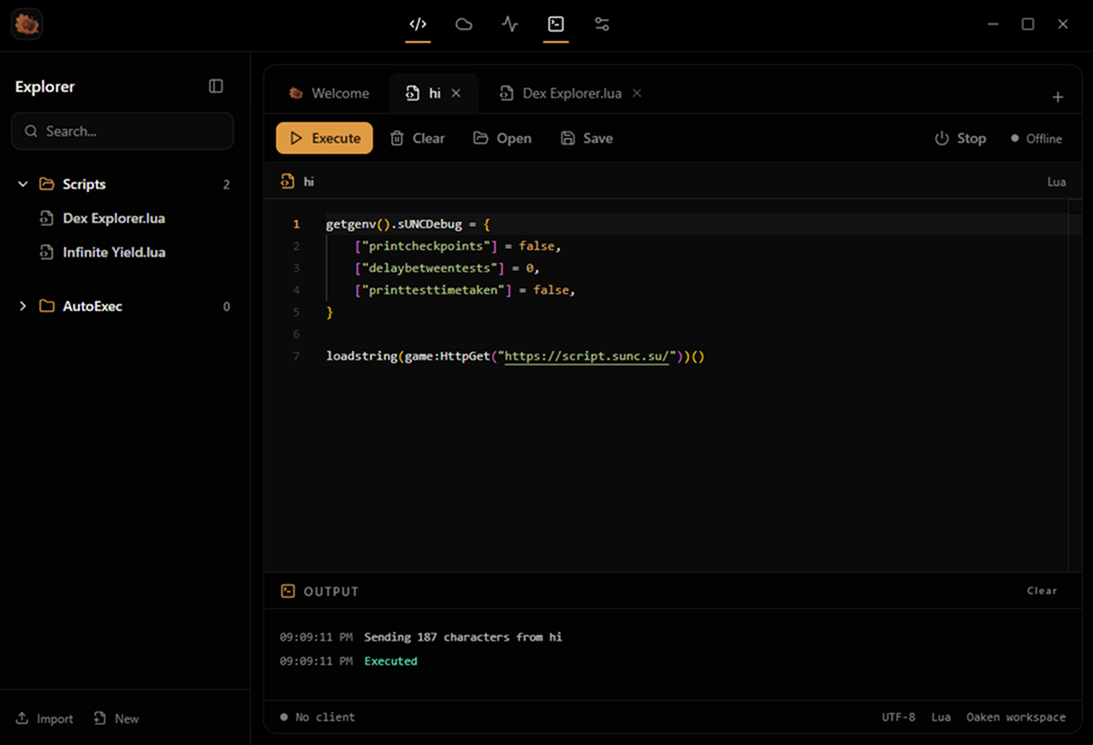Open the code editor view icon
1093x745 pixels.
pyautogui.click(x=418, y=24)
